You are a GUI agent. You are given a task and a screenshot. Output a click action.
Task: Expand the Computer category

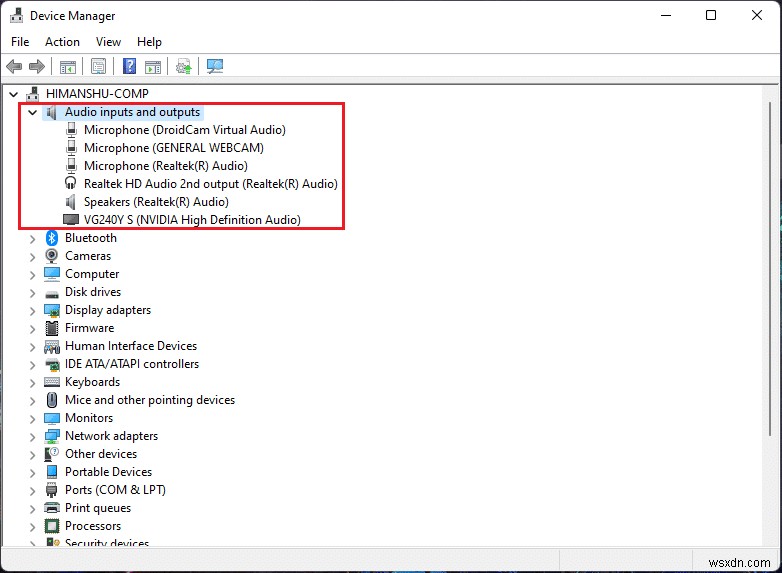tap(32, 275)
